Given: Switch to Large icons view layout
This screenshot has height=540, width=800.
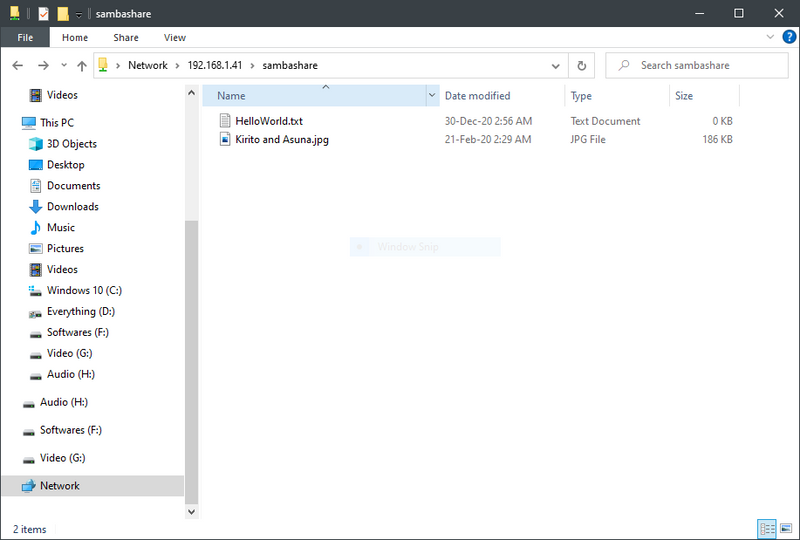Looking at the screenshot, I should (x=786, y=529).
